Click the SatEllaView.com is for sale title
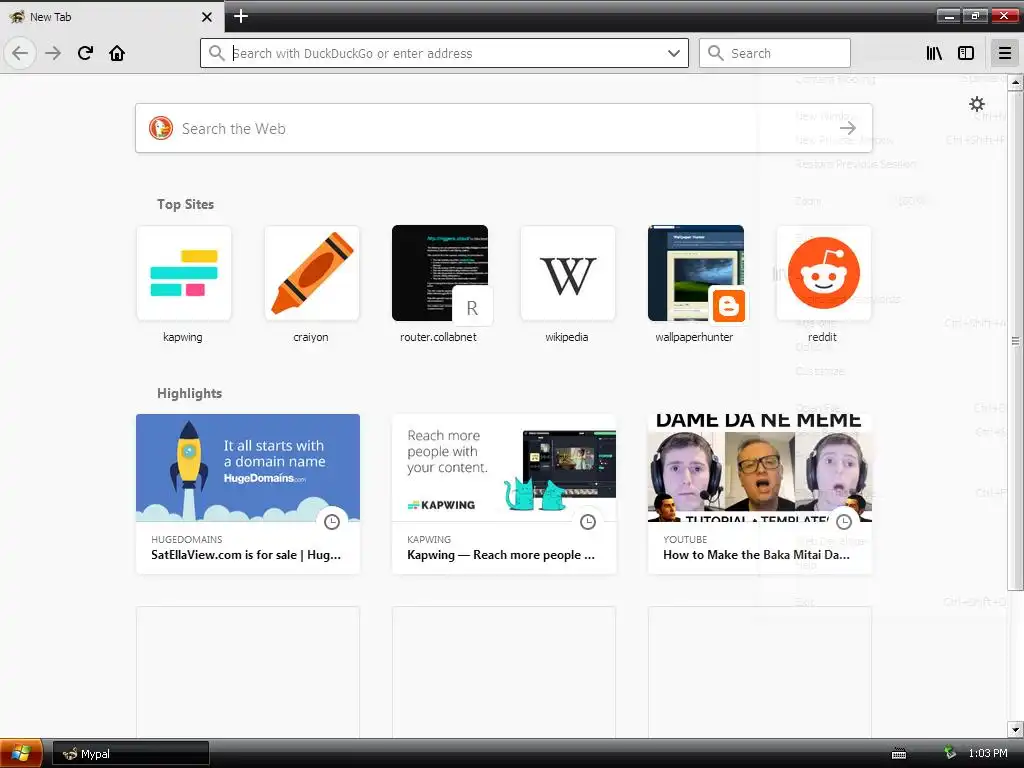The image size is (1024, 768). pos(246,554)
